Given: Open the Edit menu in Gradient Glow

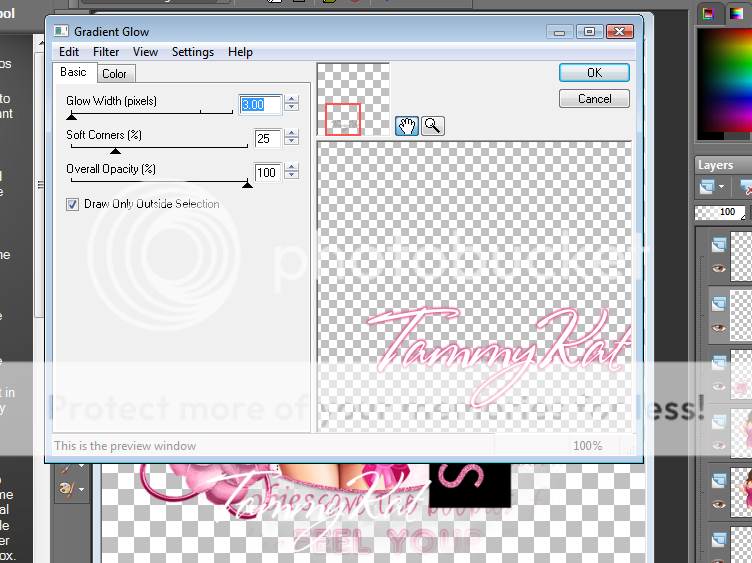Looking at the screenshot, I should click(x=69, y=52).
